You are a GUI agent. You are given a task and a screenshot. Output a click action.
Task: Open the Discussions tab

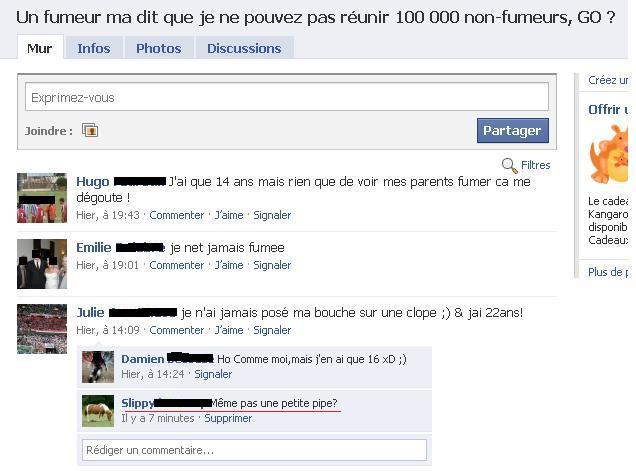244,48
